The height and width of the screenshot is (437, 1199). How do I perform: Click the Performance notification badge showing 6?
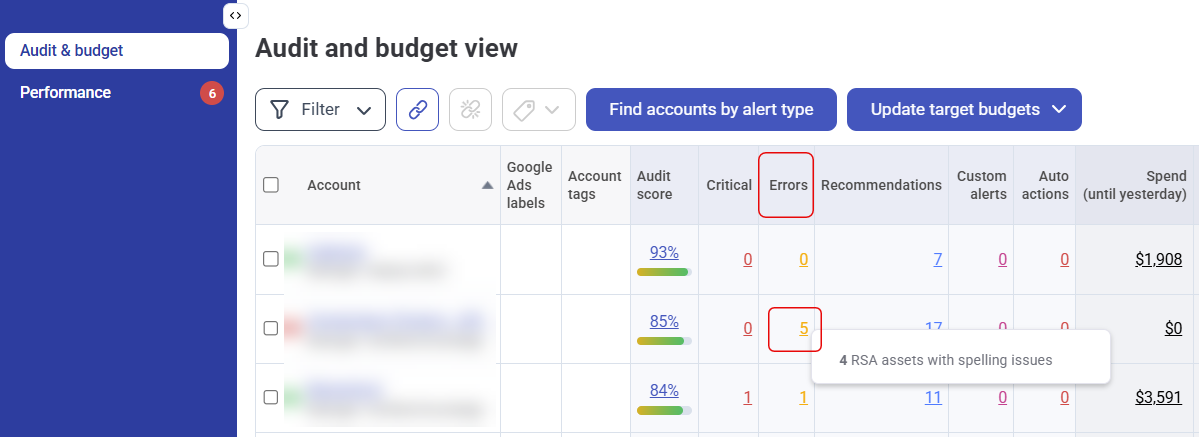(x=211, y=93)
